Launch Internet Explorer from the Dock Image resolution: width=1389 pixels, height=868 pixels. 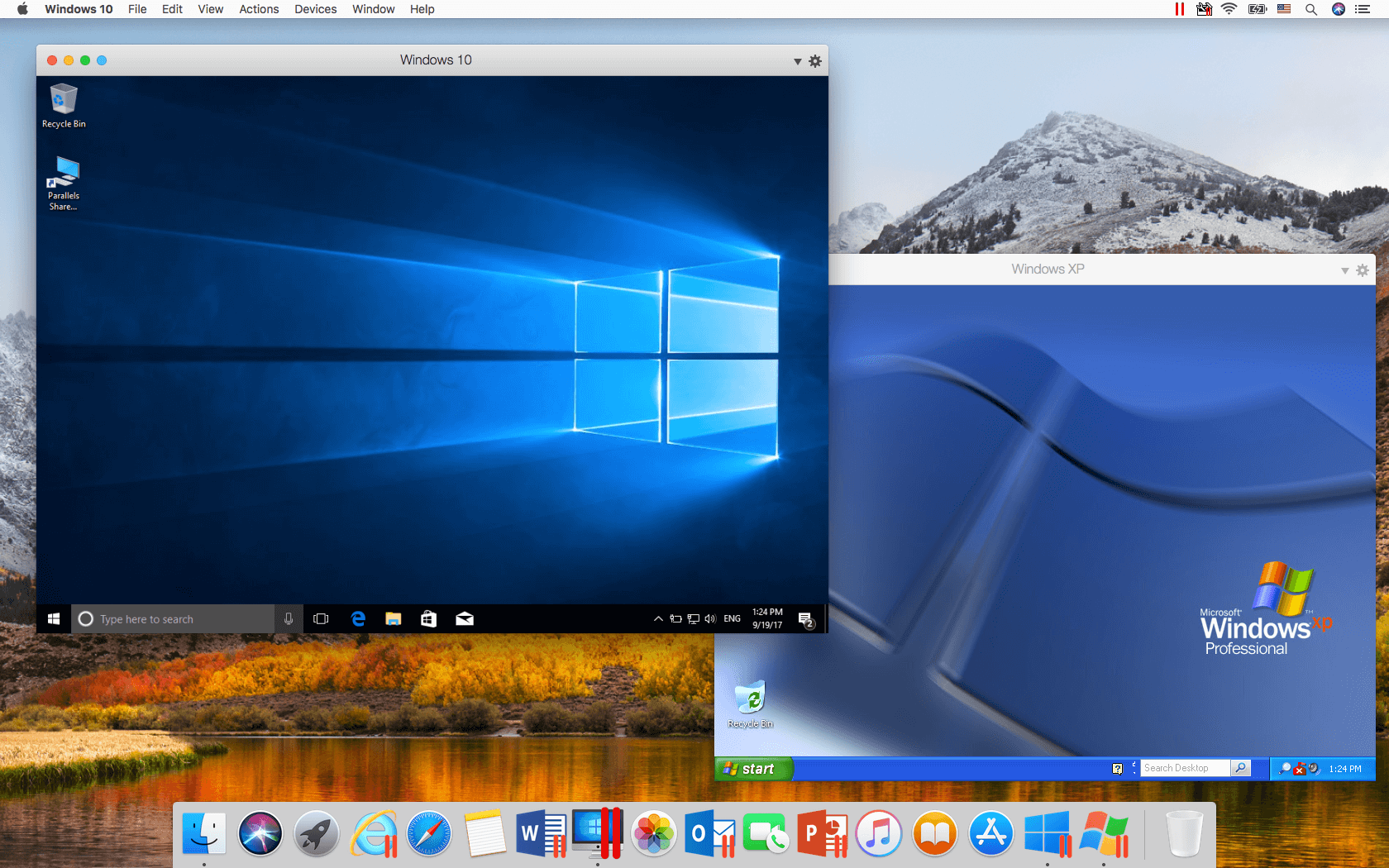[373, 833]
